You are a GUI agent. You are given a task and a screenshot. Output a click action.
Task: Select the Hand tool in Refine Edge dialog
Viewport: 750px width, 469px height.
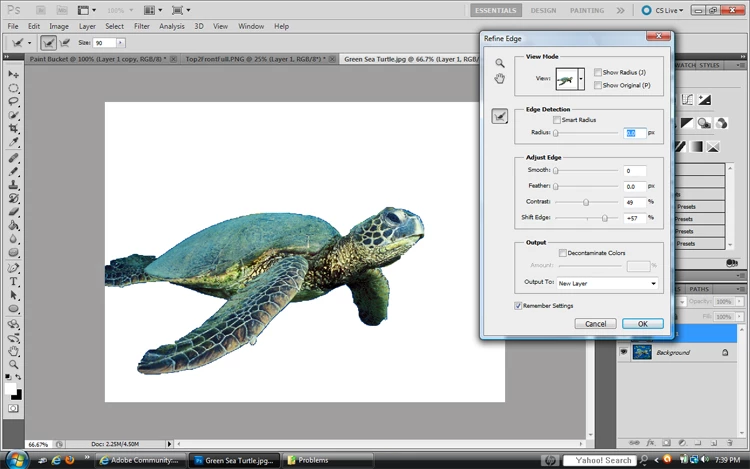[500, 79]
